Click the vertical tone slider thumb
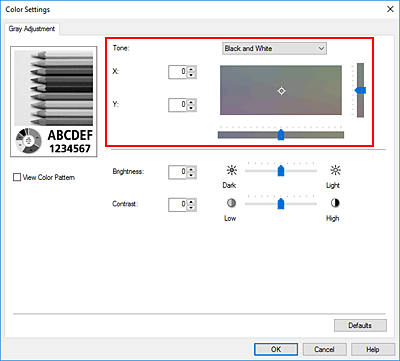This screenshot has width=400, height=361. 360,90
